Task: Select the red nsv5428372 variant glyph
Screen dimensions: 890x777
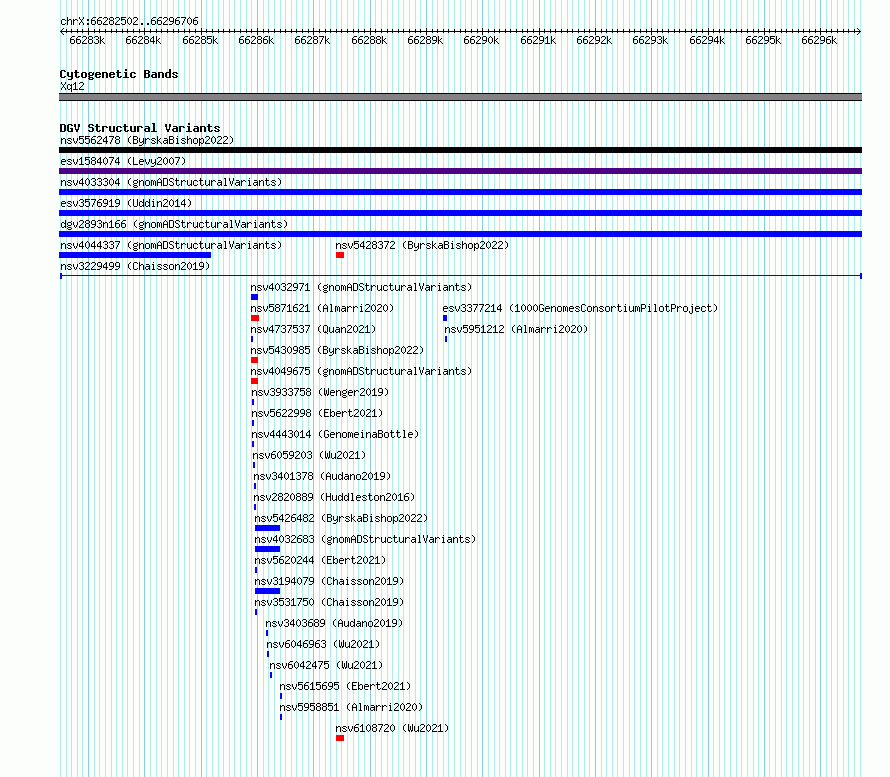Action: (x=340, y=255)
